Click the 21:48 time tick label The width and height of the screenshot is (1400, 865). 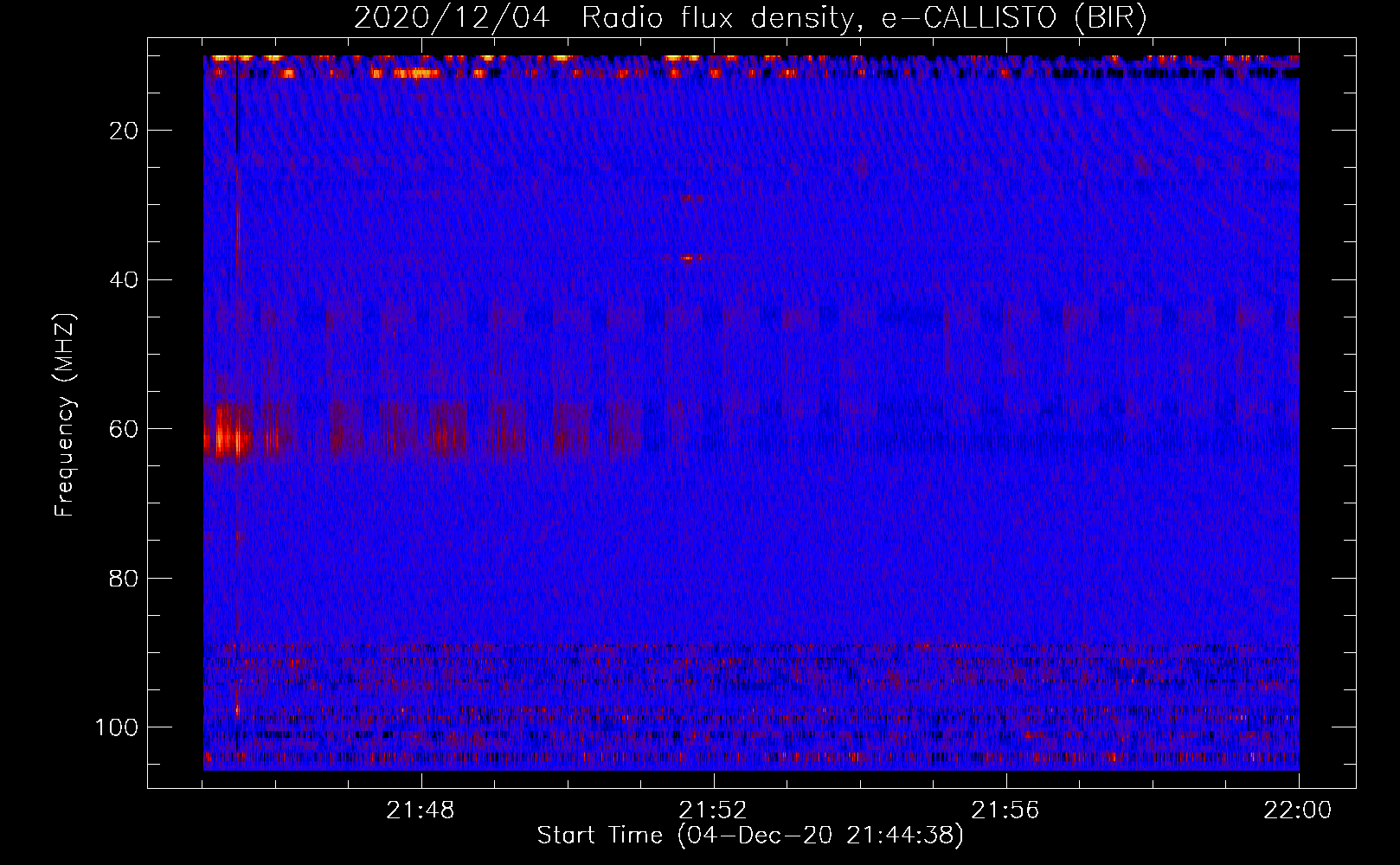(x=421, y=811)
